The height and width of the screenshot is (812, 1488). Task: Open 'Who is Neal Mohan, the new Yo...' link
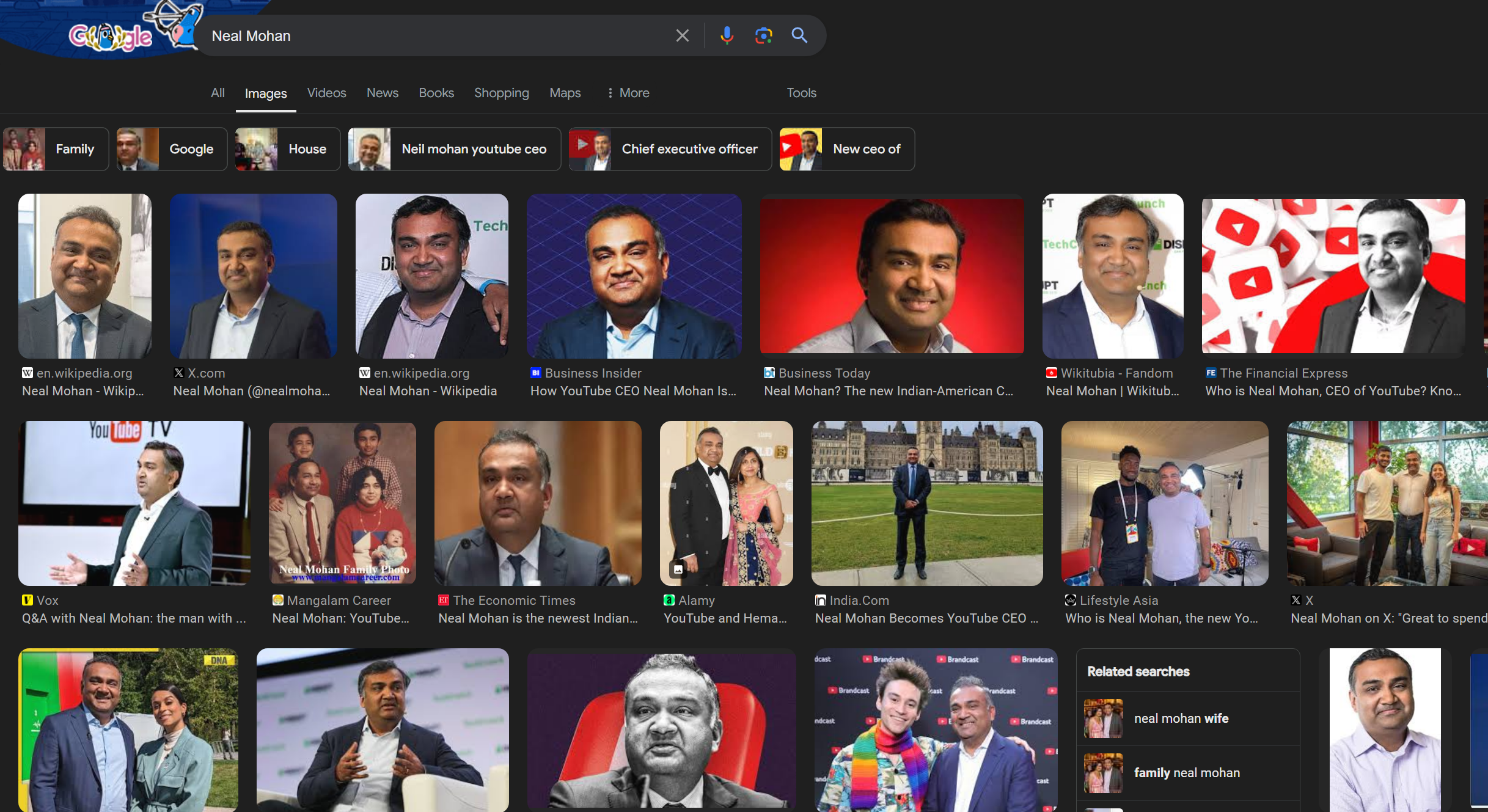point(1162,618)
